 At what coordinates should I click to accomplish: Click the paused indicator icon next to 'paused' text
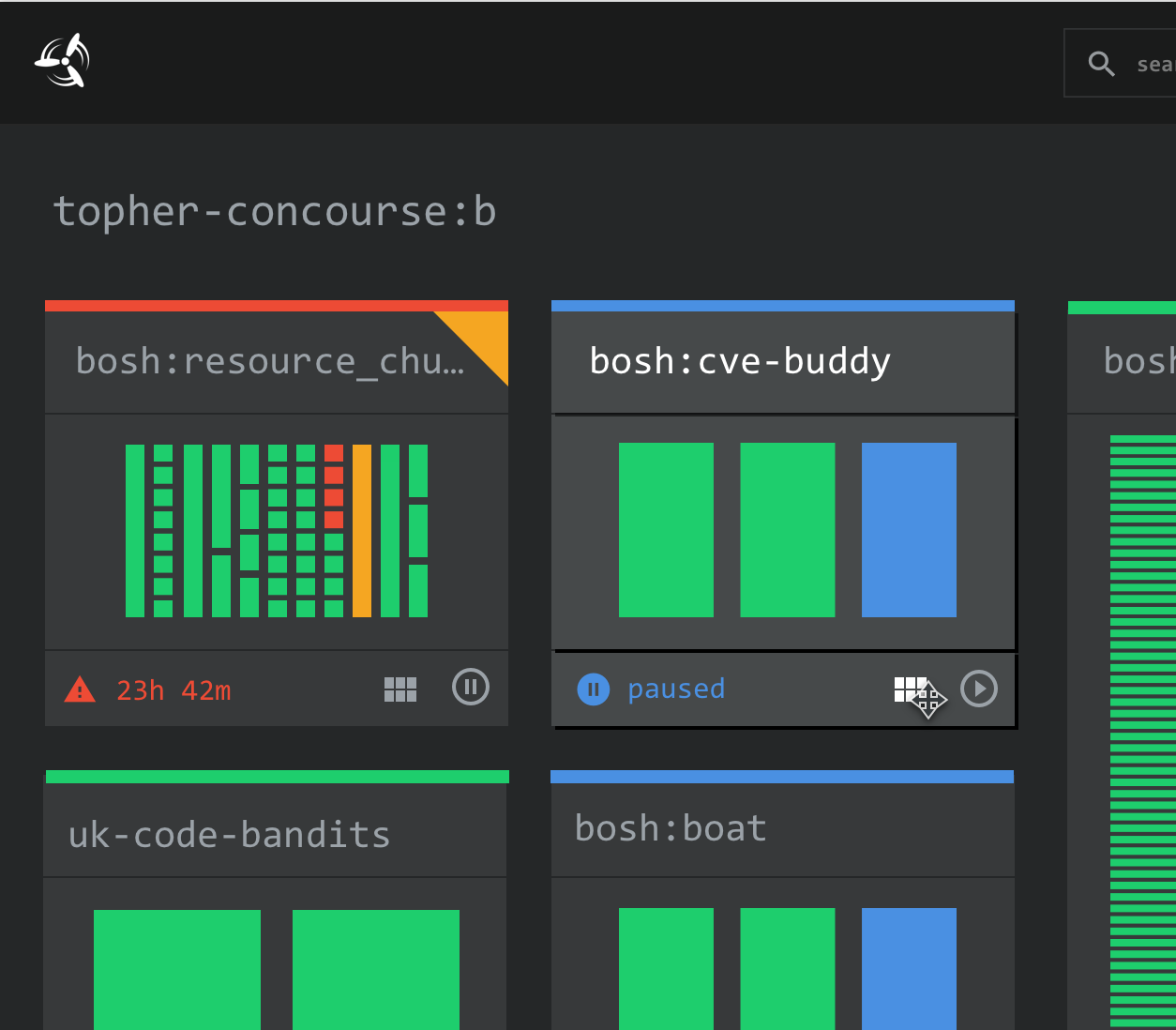click(x=593, y=689)
